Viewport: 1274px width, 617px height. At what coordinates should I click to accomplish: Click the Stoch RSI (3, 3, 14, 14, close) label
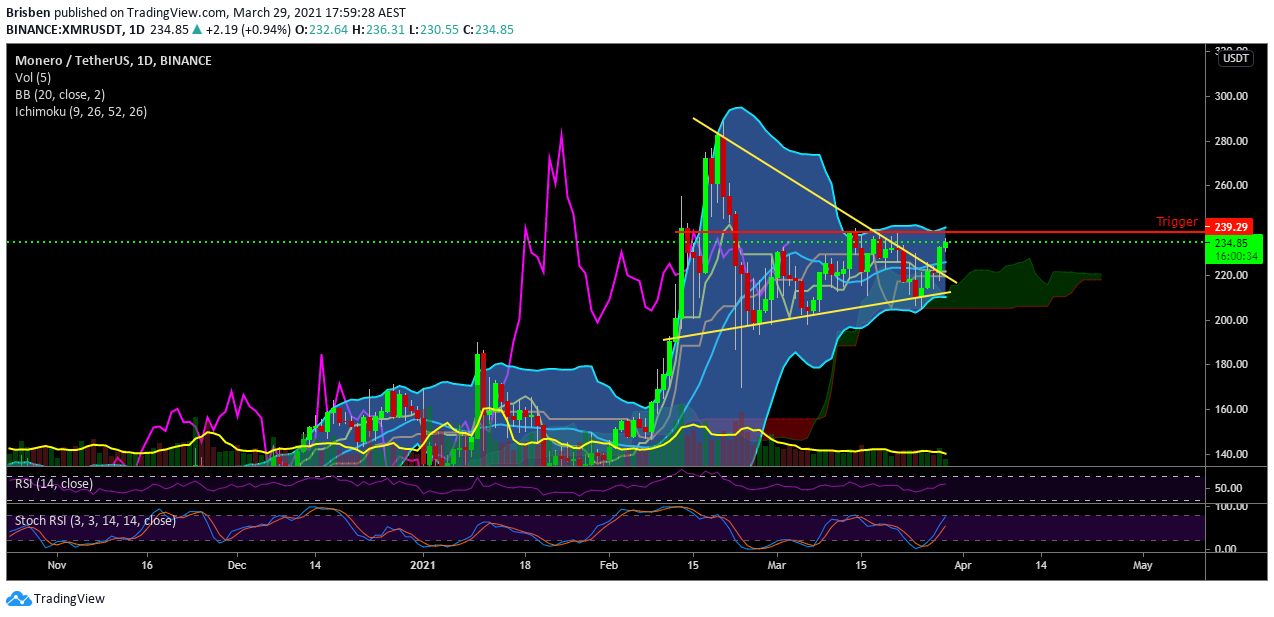click(x=95, y=520)
